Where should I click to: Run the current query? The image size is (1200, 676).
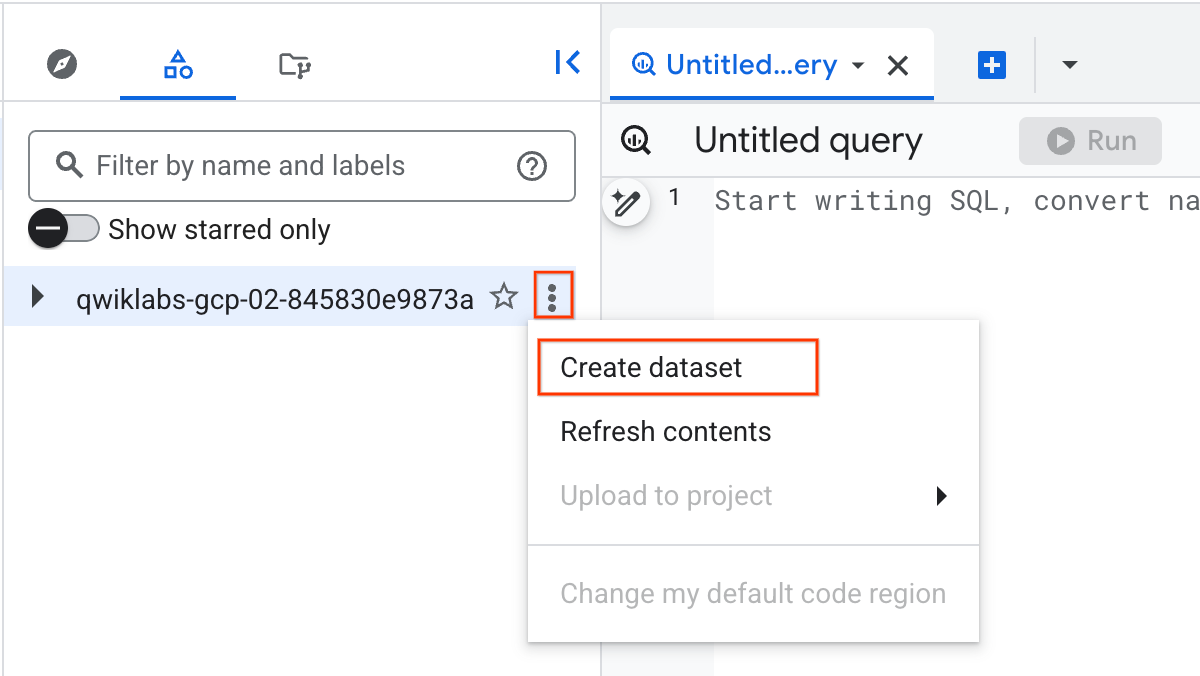[x=1090, y=140]
